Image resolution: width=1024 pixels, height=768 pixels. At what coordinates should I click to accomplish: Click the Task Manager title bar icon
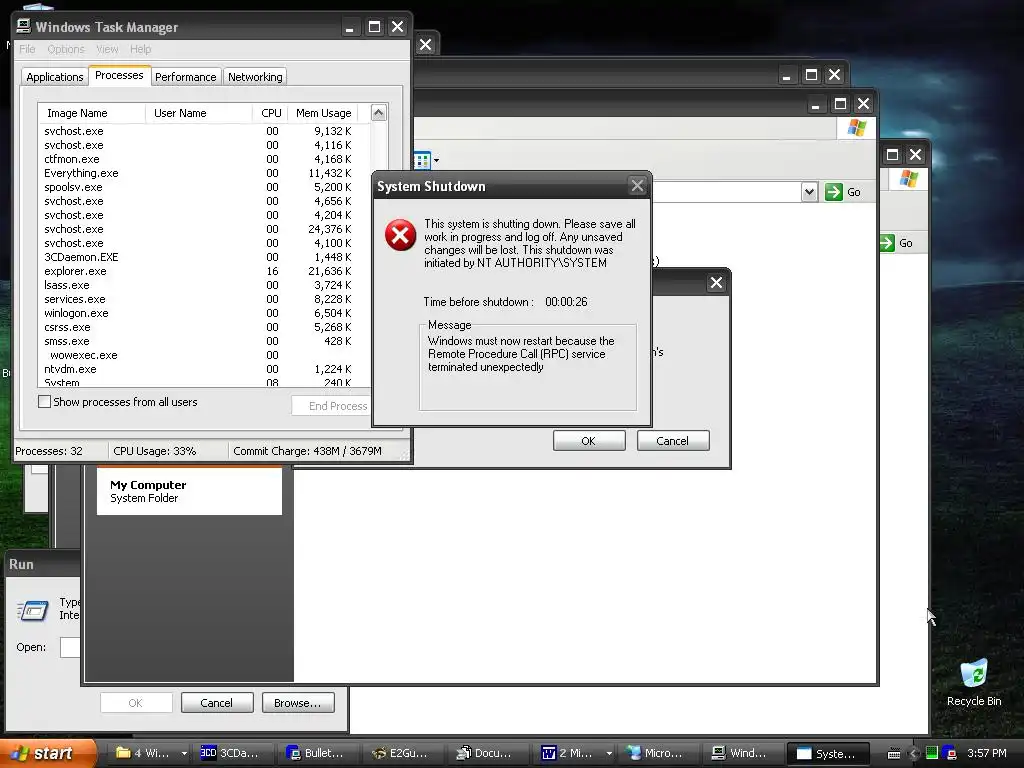[24, 26]
